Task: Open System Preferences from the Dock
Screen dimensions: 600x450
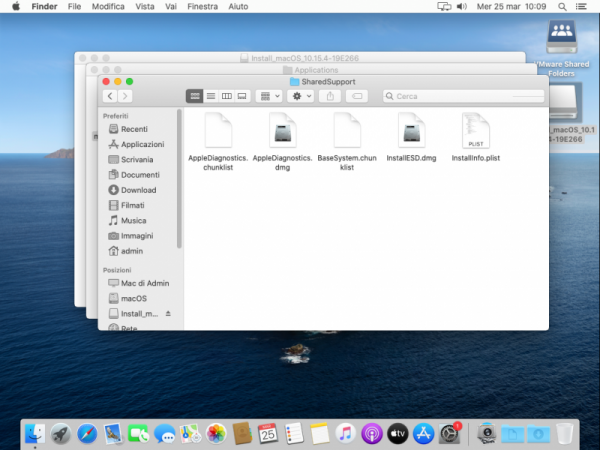Action: pyautogui.click(x=449, y=434)
